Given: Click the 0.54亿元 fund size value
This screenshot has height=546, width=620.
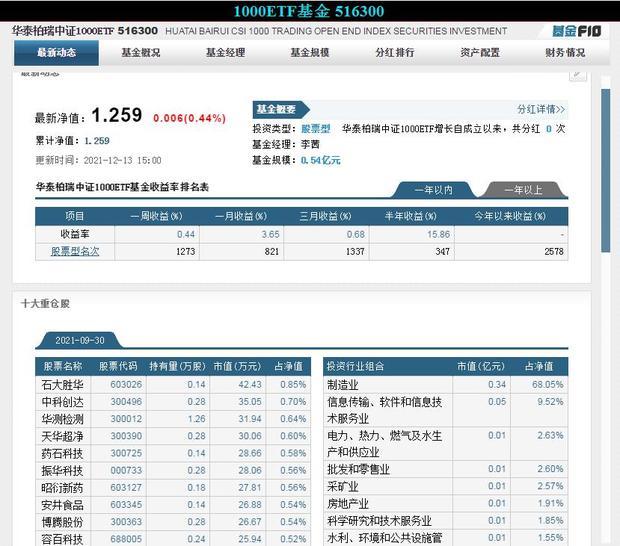Looking at the screenshot, I should click(320, 160).
